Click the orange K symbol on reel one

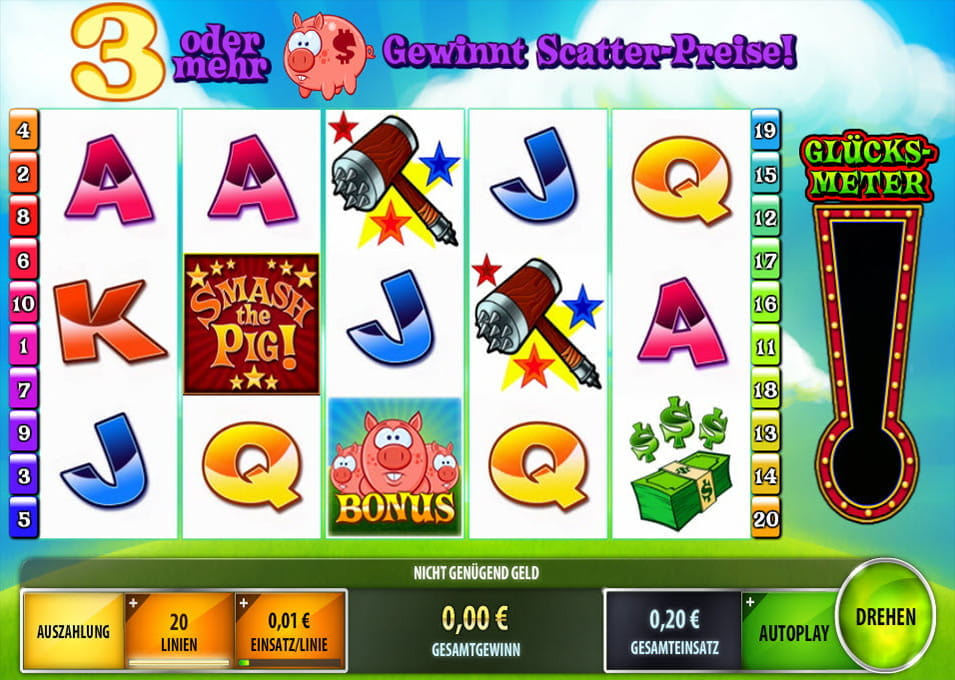click(x=110, y=321)
